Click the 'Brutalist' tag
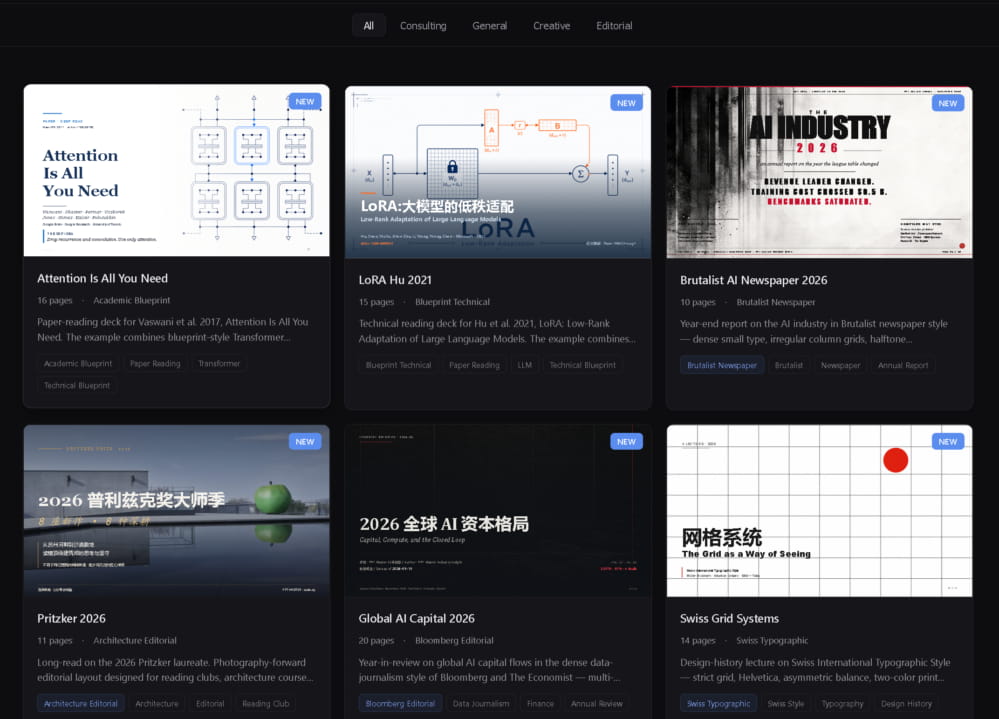999x719 pixels. pos(789,365)
